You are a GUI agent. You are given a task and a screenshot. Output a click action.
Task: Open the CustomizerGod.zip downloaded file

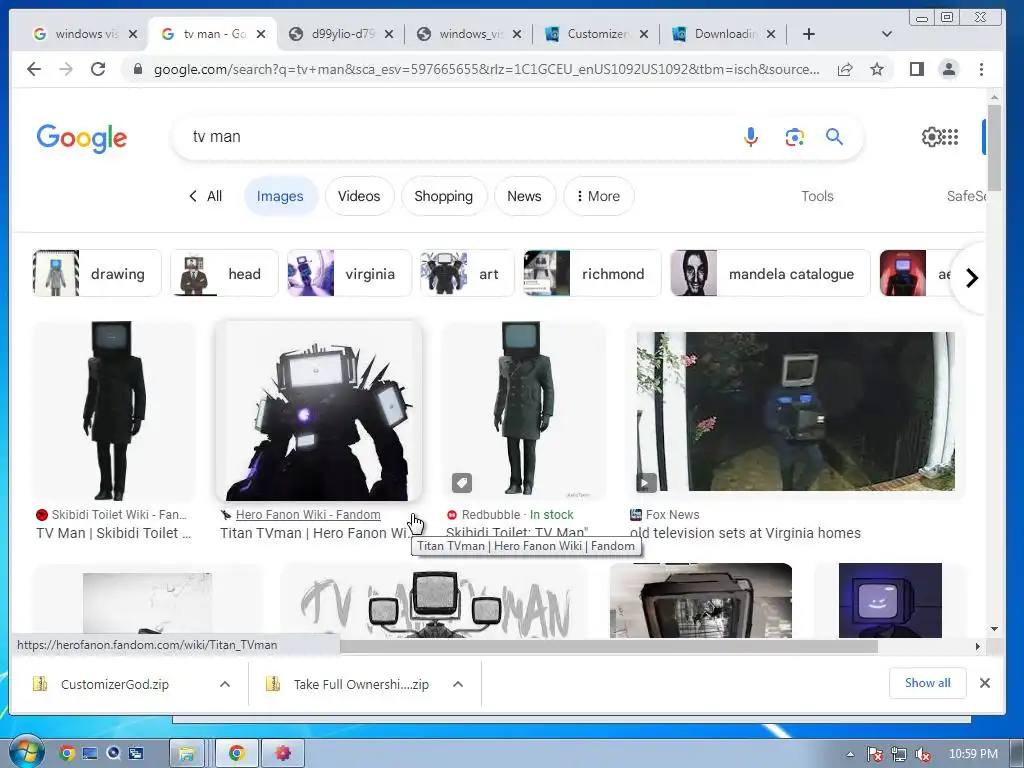click(x=115, y=684)
